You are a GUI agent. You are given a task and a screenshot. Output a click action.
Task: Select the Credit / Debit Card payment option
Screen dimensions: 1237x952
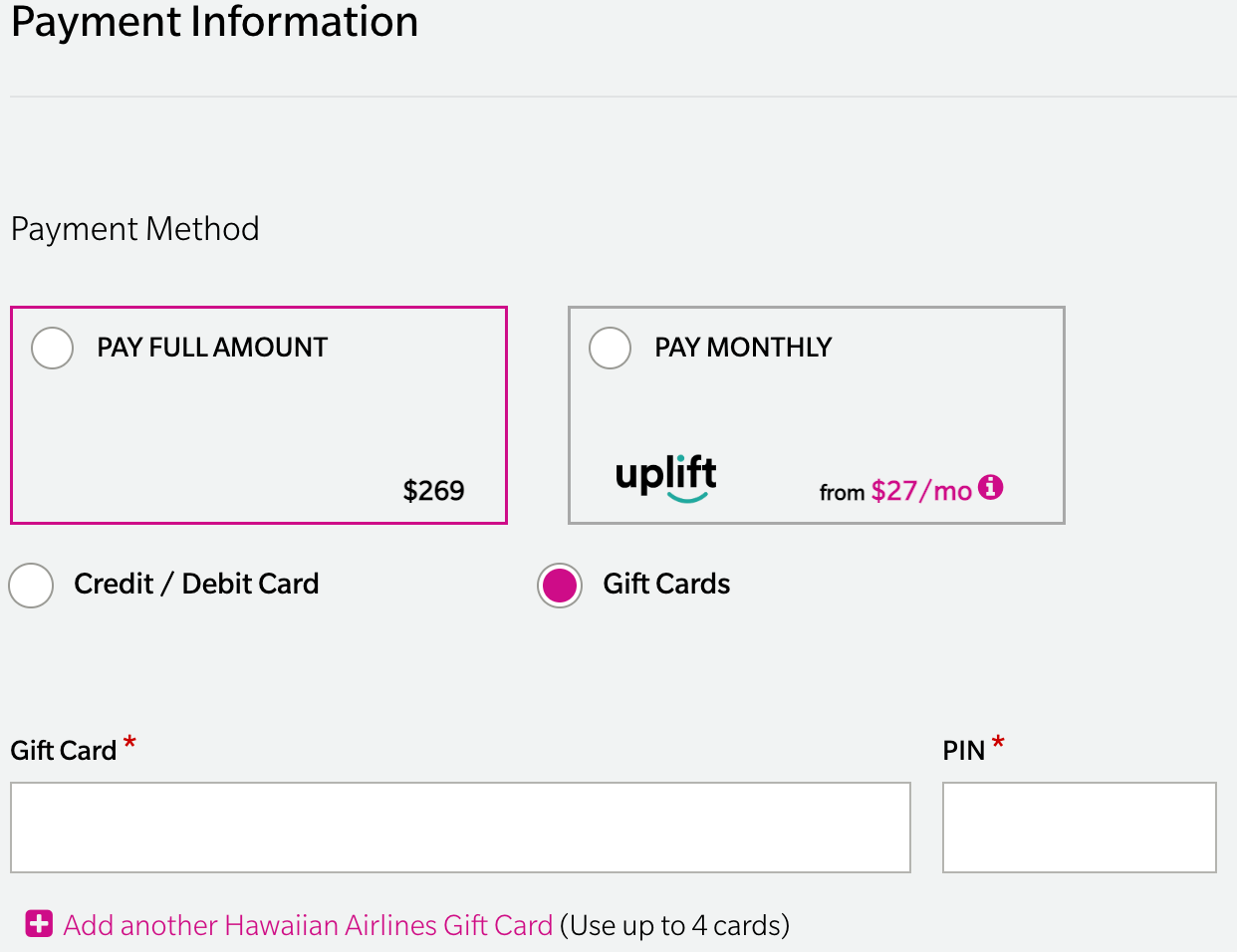click(x=30, y=586)
